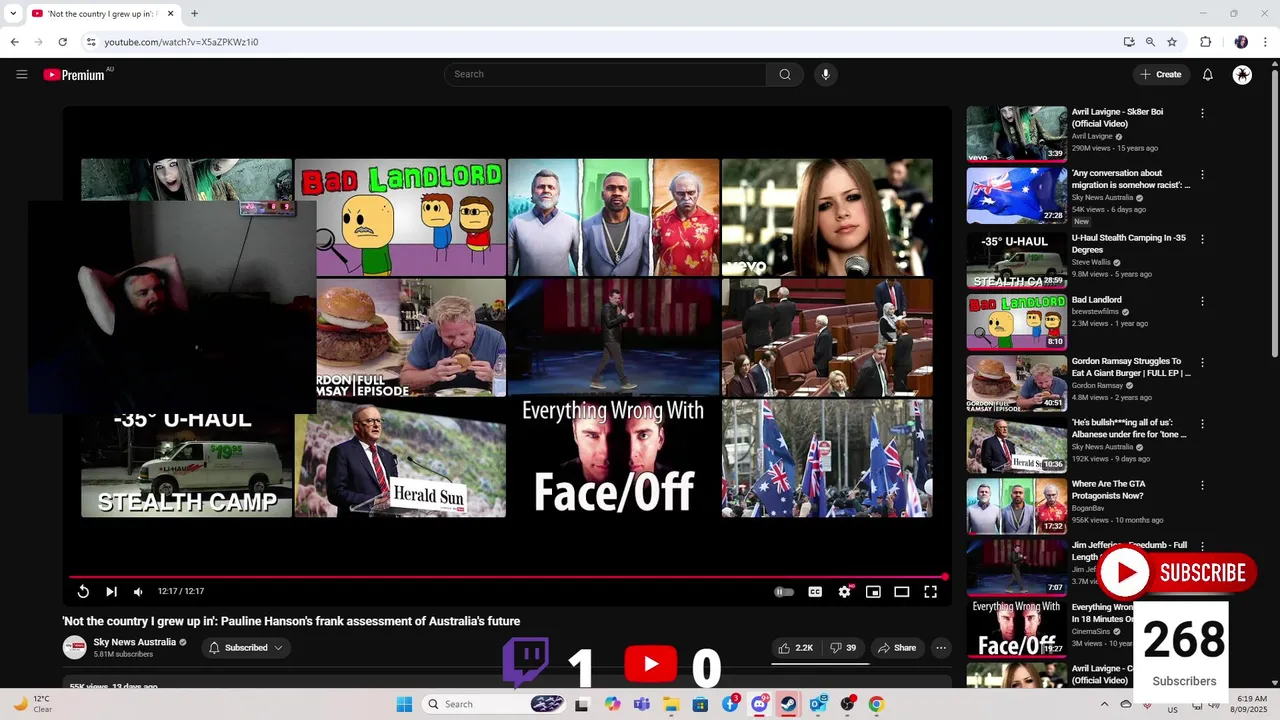This screenshot has width=1280, height=720.
Task: Open the Chrome profile avatar
Action: [1241, 42]
